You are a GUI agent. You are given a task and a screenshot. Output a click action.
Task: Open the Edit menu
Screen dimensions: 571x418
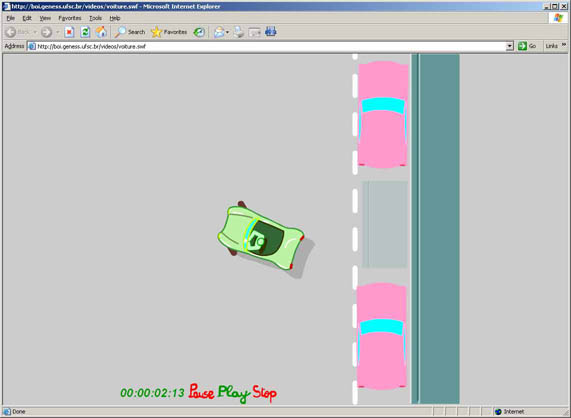27,18
